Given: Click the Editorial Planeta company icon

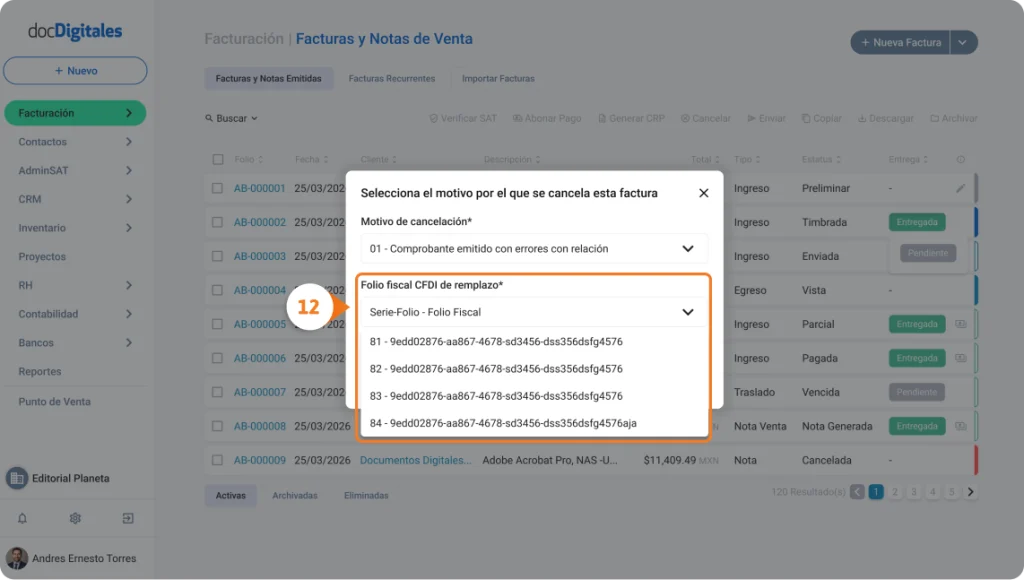Looking at the screenshot, I should coord(16,478).
